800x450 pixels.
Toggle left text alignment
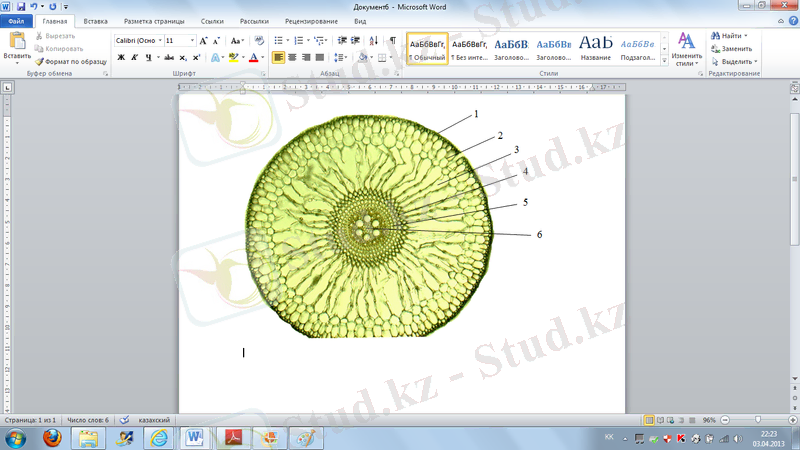(278, 58)
